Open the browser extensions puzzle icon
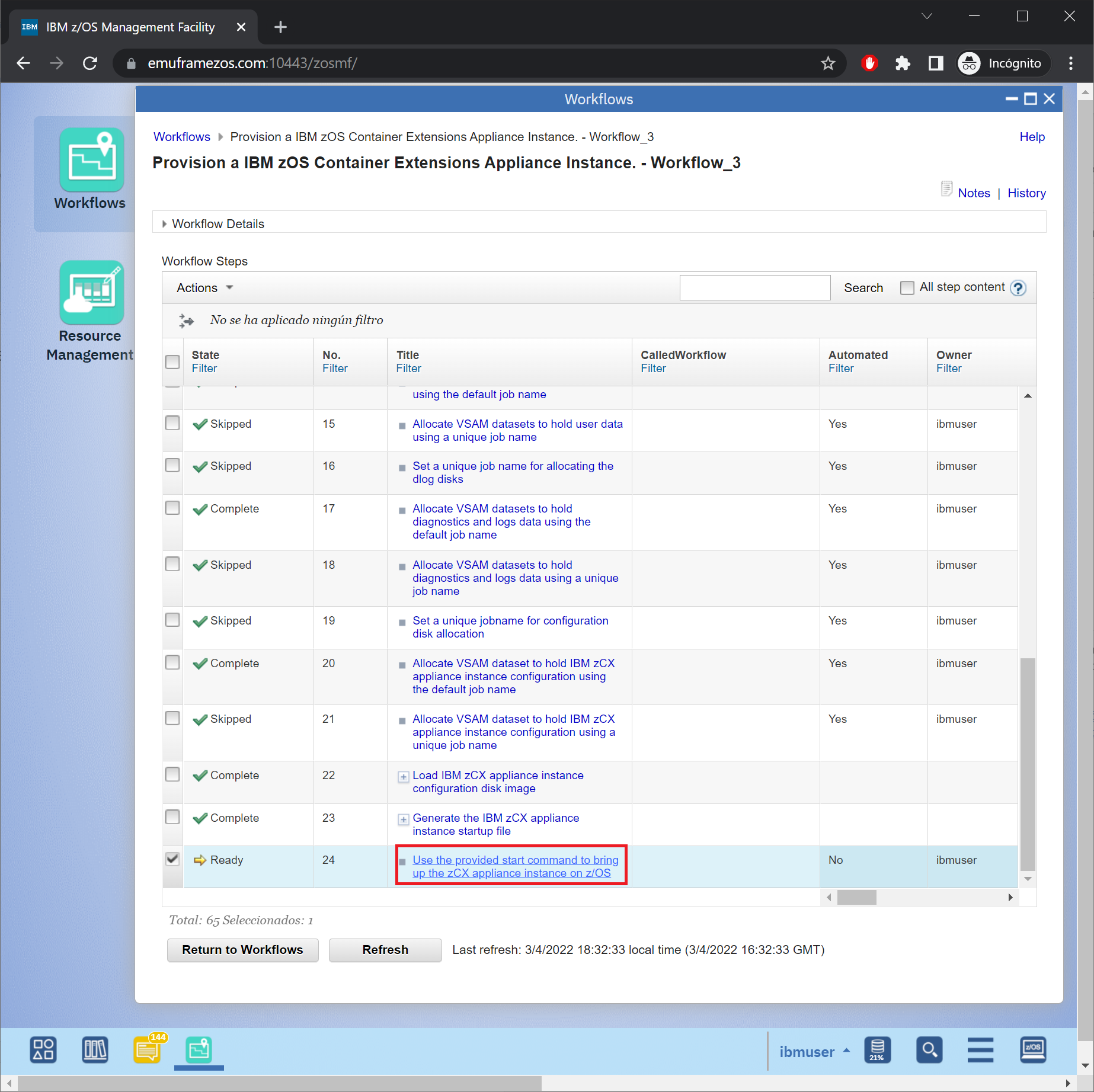 902,63
